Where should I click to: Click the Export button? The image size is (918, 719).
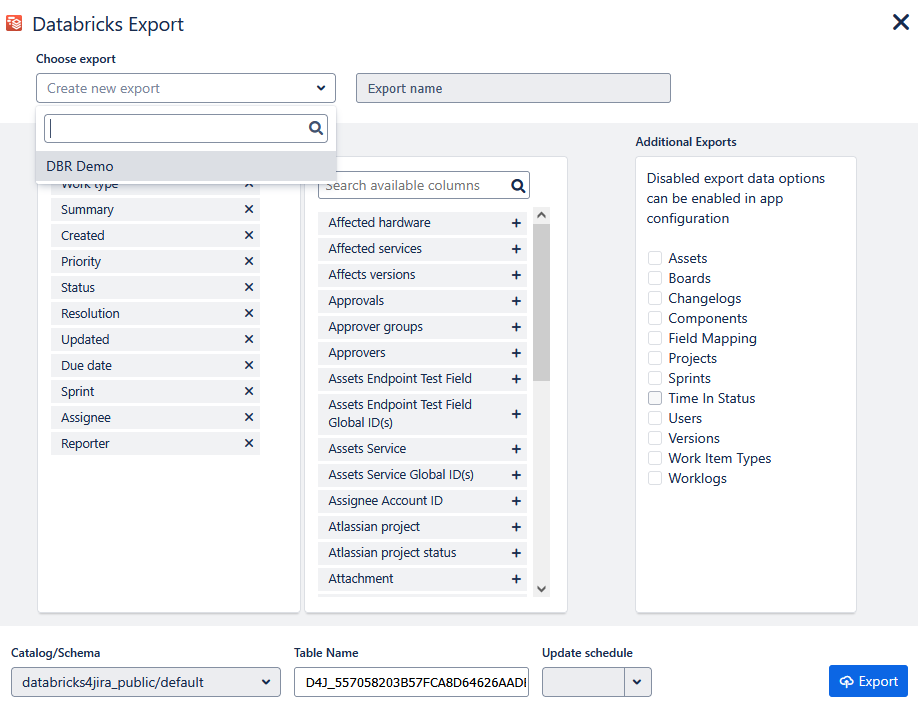[x=867, y=681]
